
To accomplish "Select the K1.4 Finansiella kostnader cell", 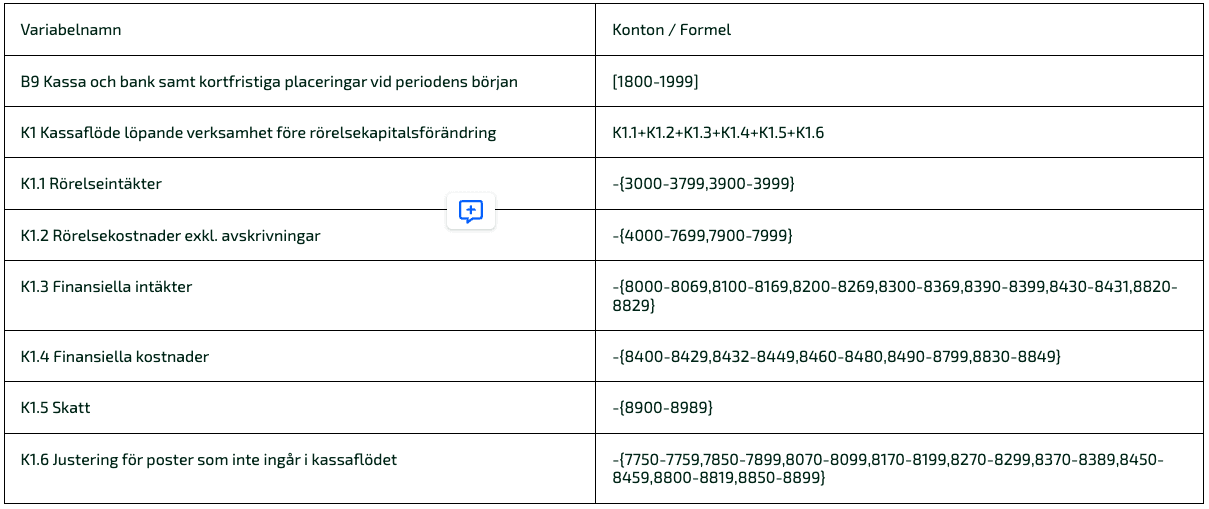I will 300,356.
